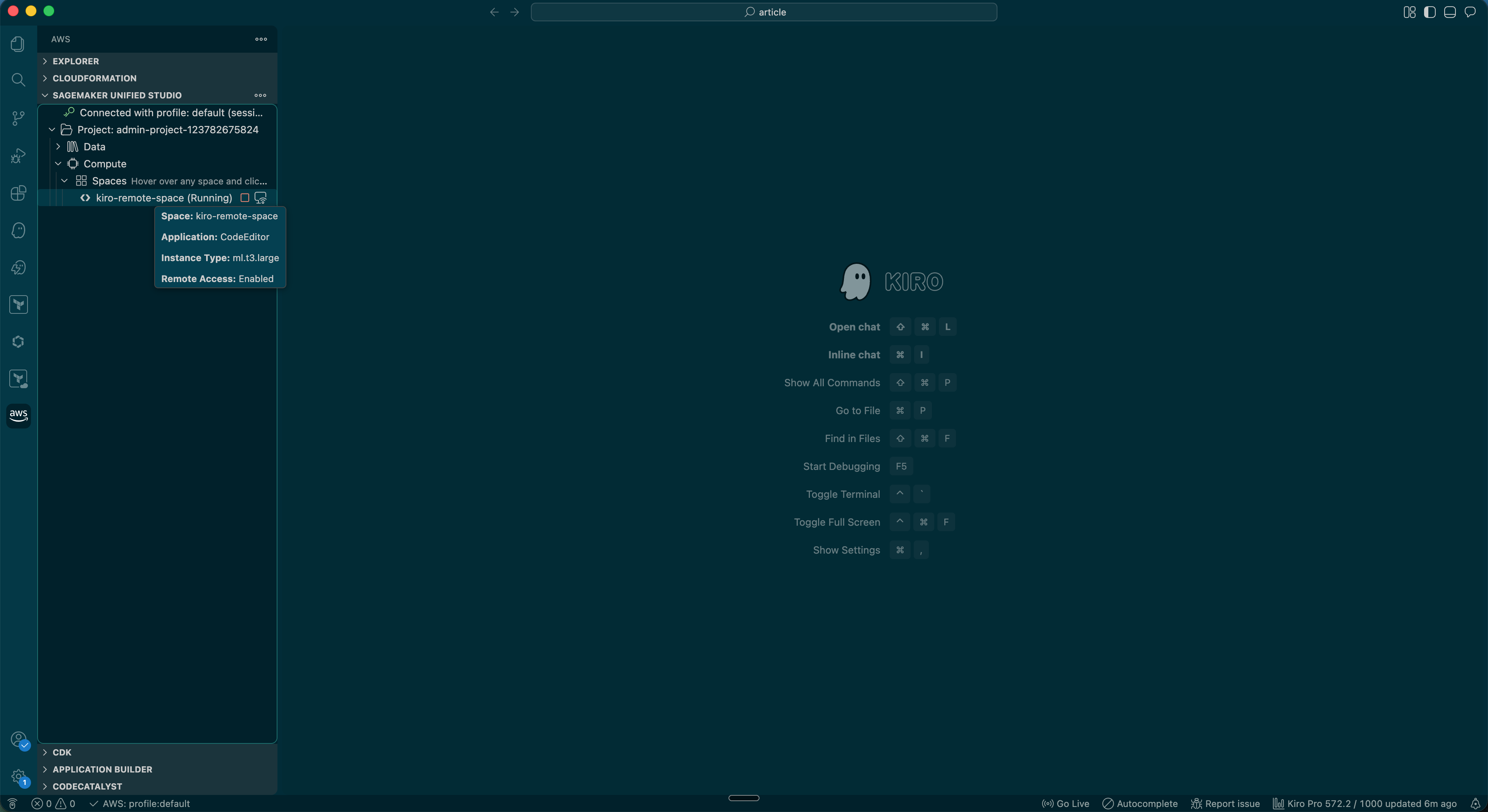The height and width of the screenshot is (812, 1488).
Task: Toggle the chat panel from title bar
Action: (1470, 12)
